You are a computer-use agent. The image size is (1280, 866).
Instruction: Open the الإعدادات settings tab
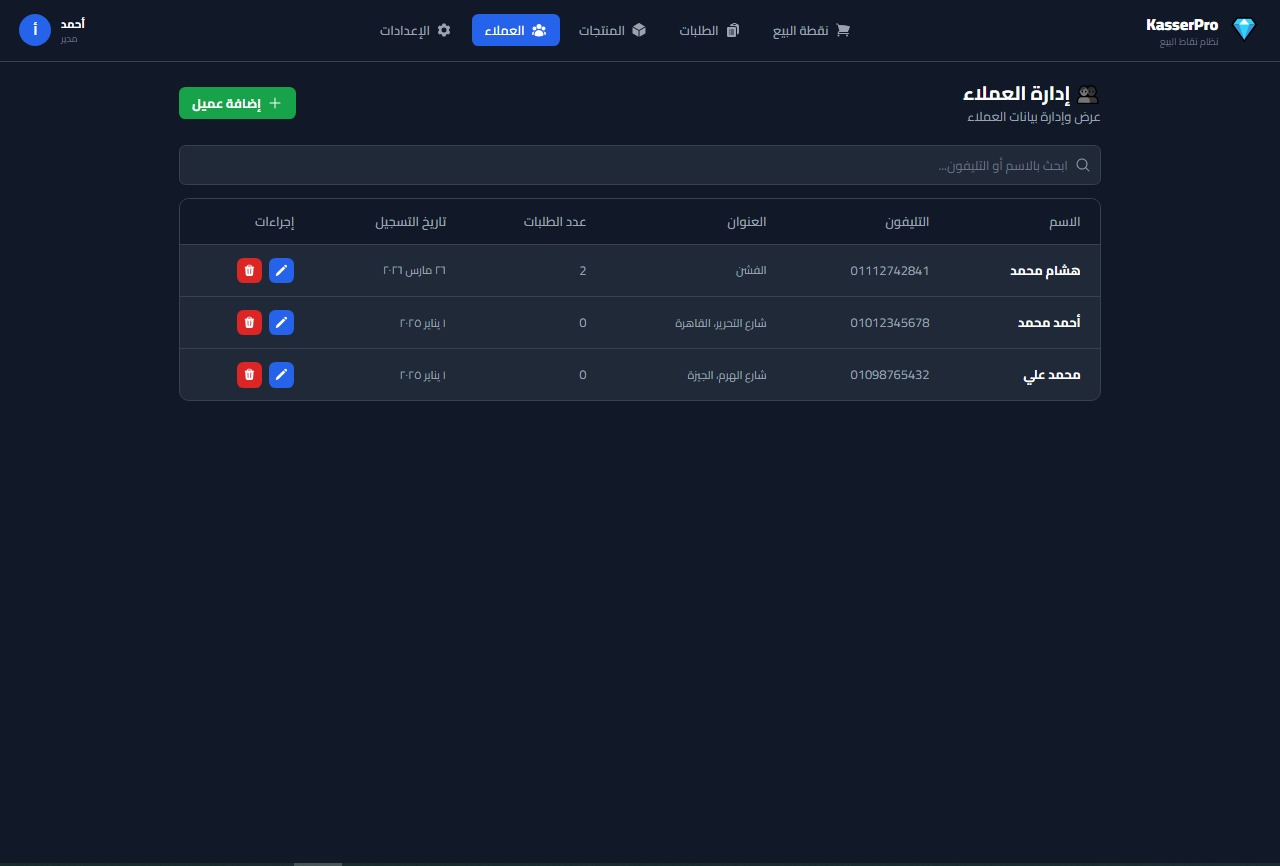point(415,30)
